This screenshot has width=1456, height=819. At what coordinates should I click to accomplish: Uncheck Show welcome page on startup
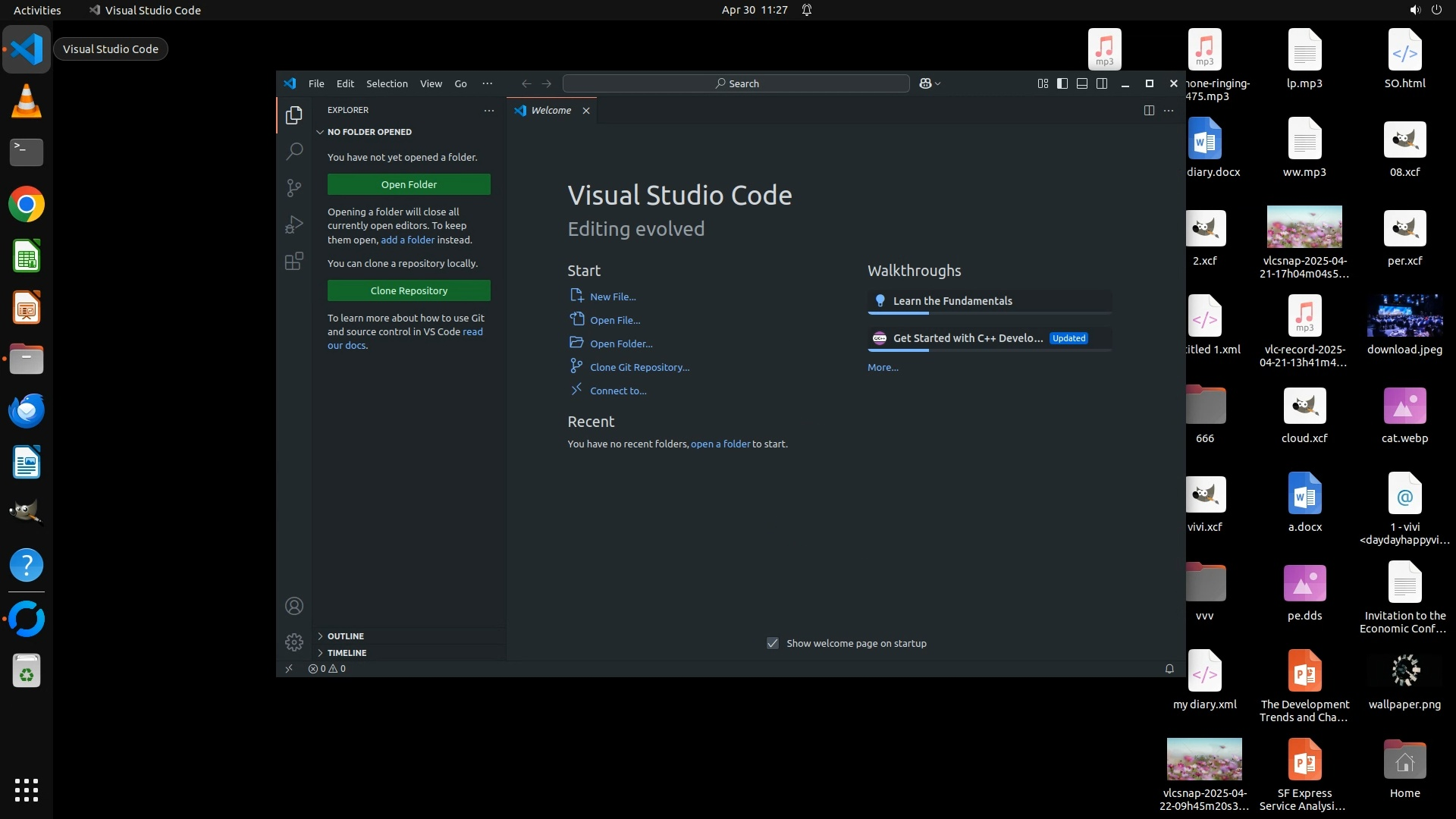pyautogui.click(x=773, y=643)
